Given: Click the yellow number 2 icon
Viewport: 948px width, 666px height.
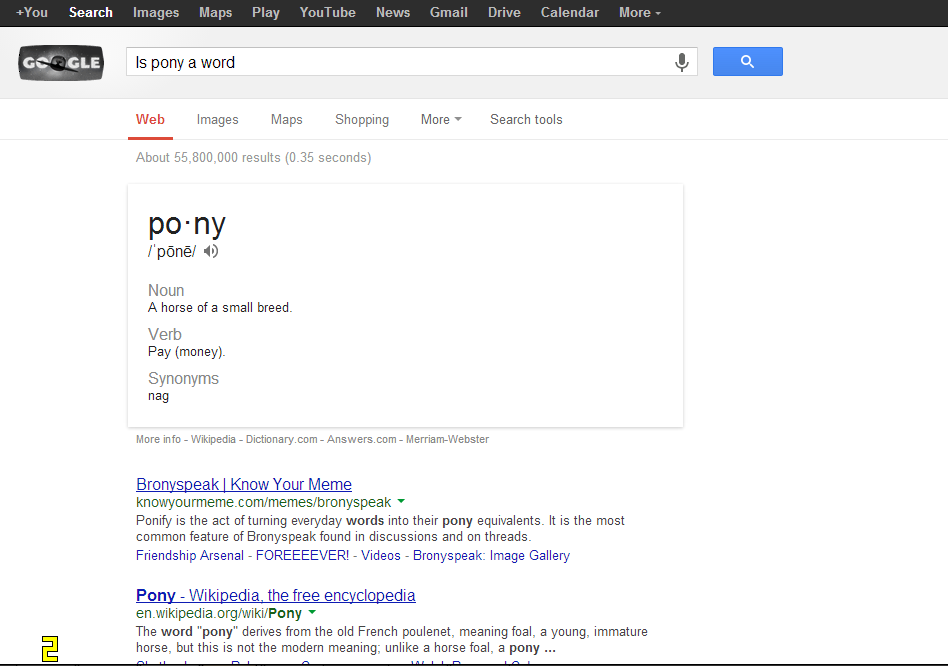Looking at the screenshot, I should 50,649.
